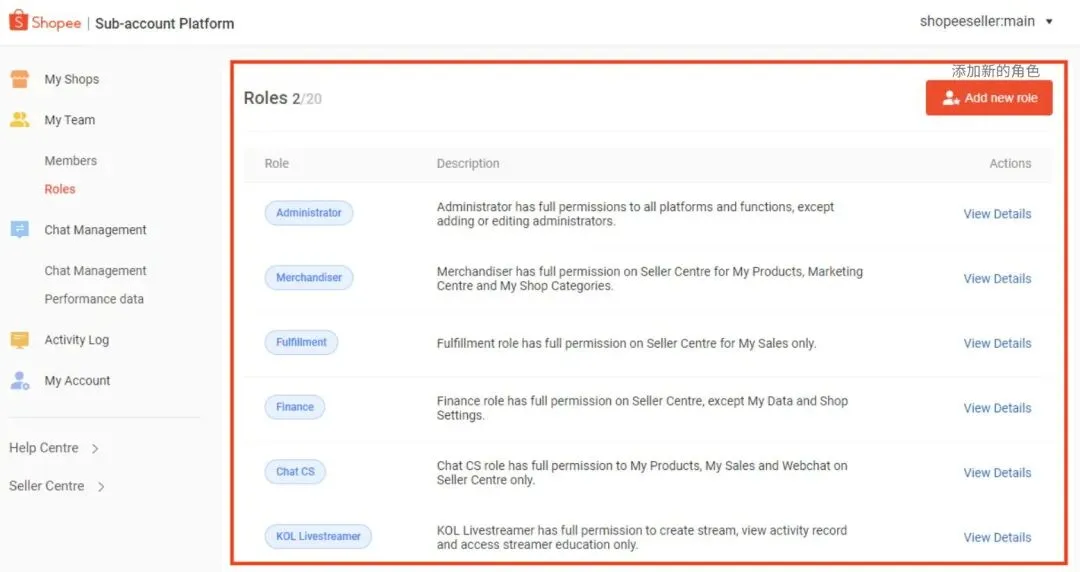Click the Description column header

(468, 163)
